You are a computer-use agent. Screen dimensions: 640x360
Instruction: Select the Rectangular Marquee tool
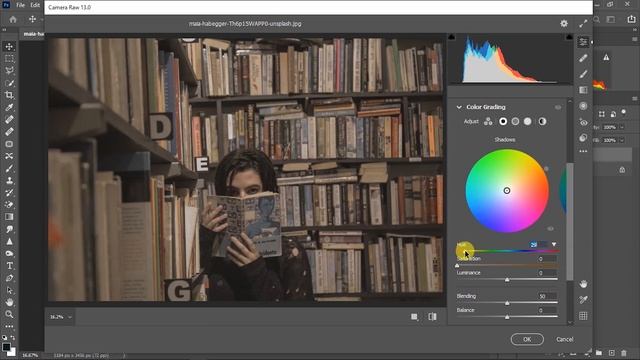(x=9, y=58)
